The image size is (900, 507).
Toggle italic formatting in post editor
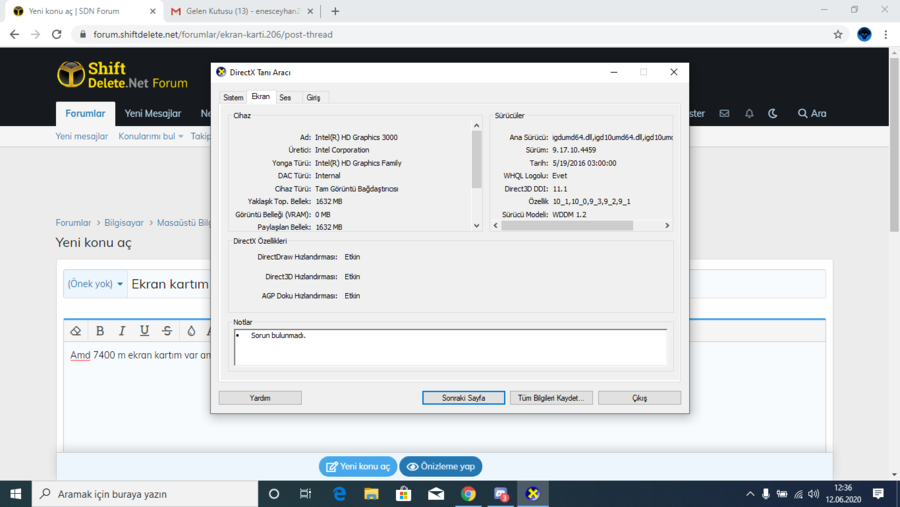coord(122,331)
